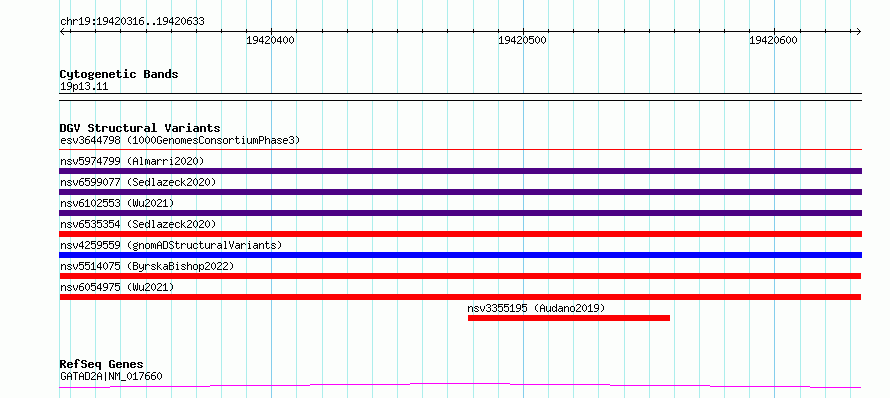Open variant nsv5514075 (ByrskaBishop2022) label
This screenshot has height=398, width=890.
[147, 266]
